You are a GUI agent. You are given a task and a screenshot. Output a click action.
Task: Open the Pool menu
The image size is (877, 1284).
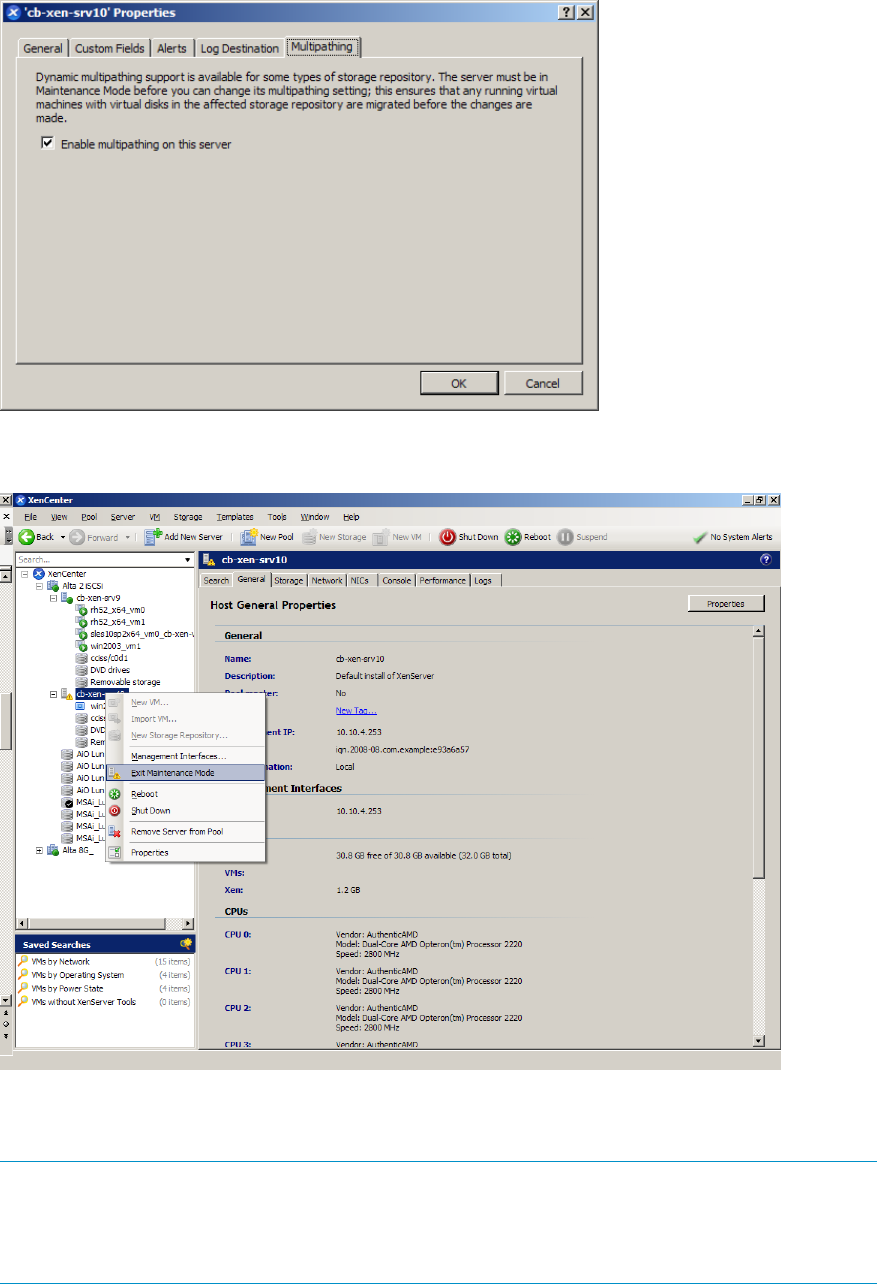pyautogui.click(x=89, y=517)
